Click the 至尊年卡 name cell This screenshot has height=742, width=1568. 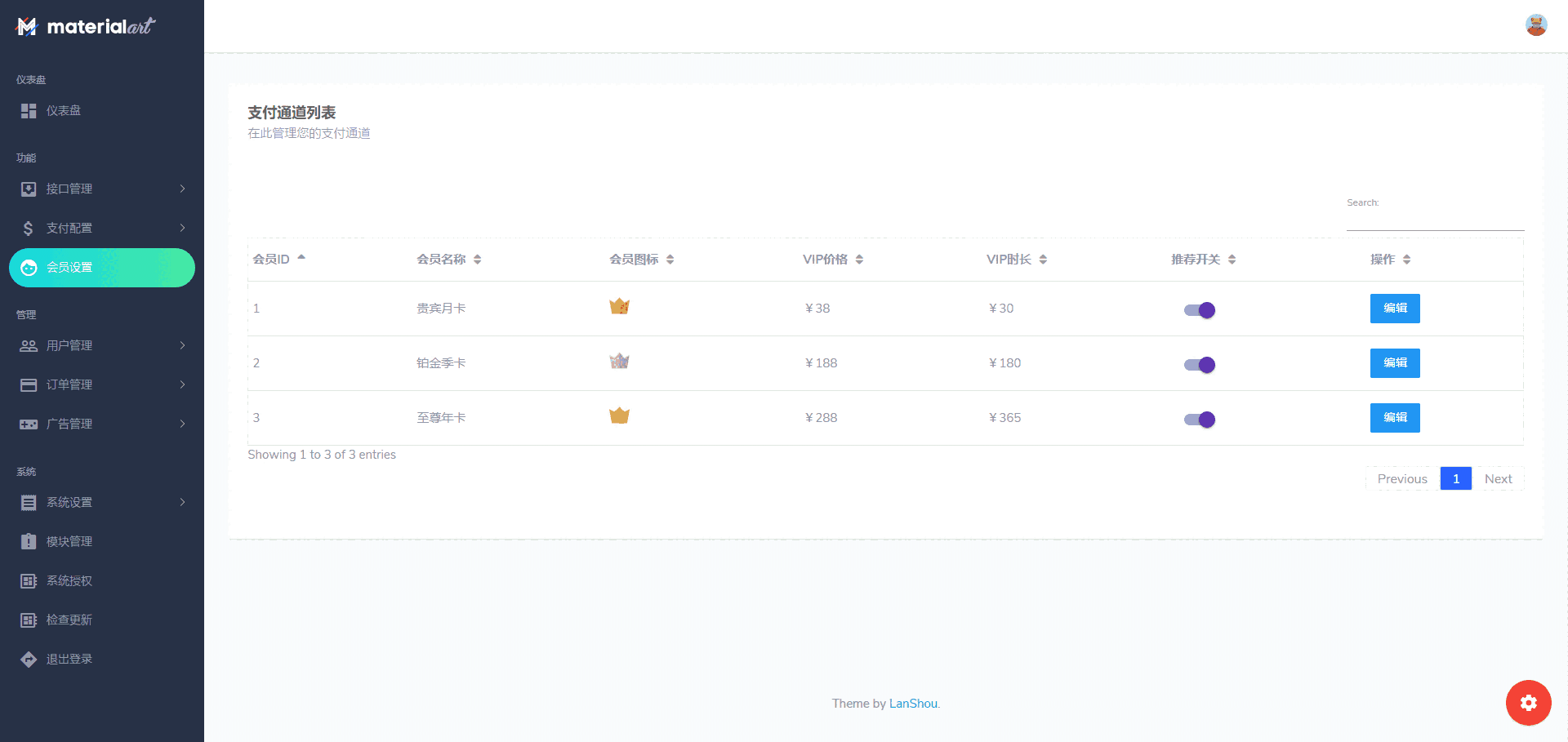click(441, 418)
